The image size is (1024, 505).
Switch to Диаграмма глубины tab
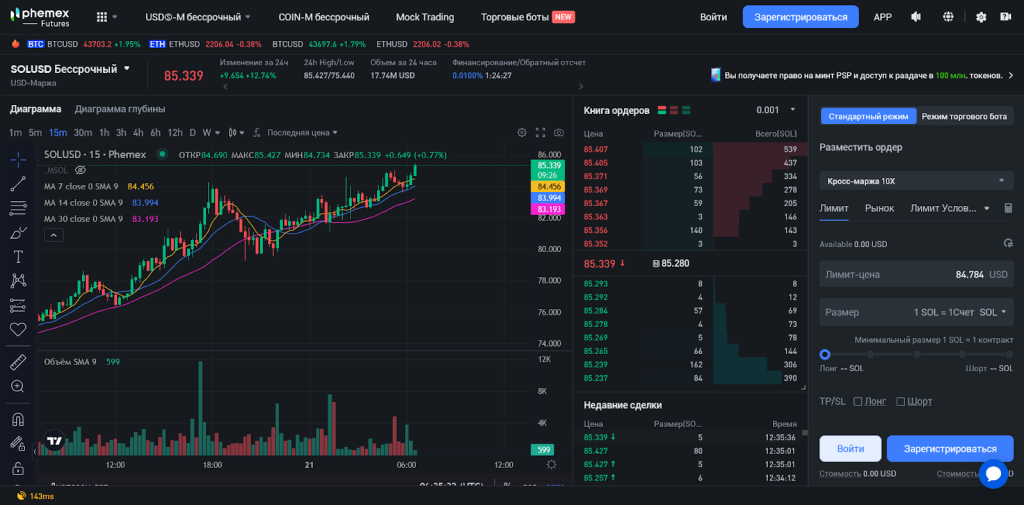pyautogui.click(x=120, y=109)
